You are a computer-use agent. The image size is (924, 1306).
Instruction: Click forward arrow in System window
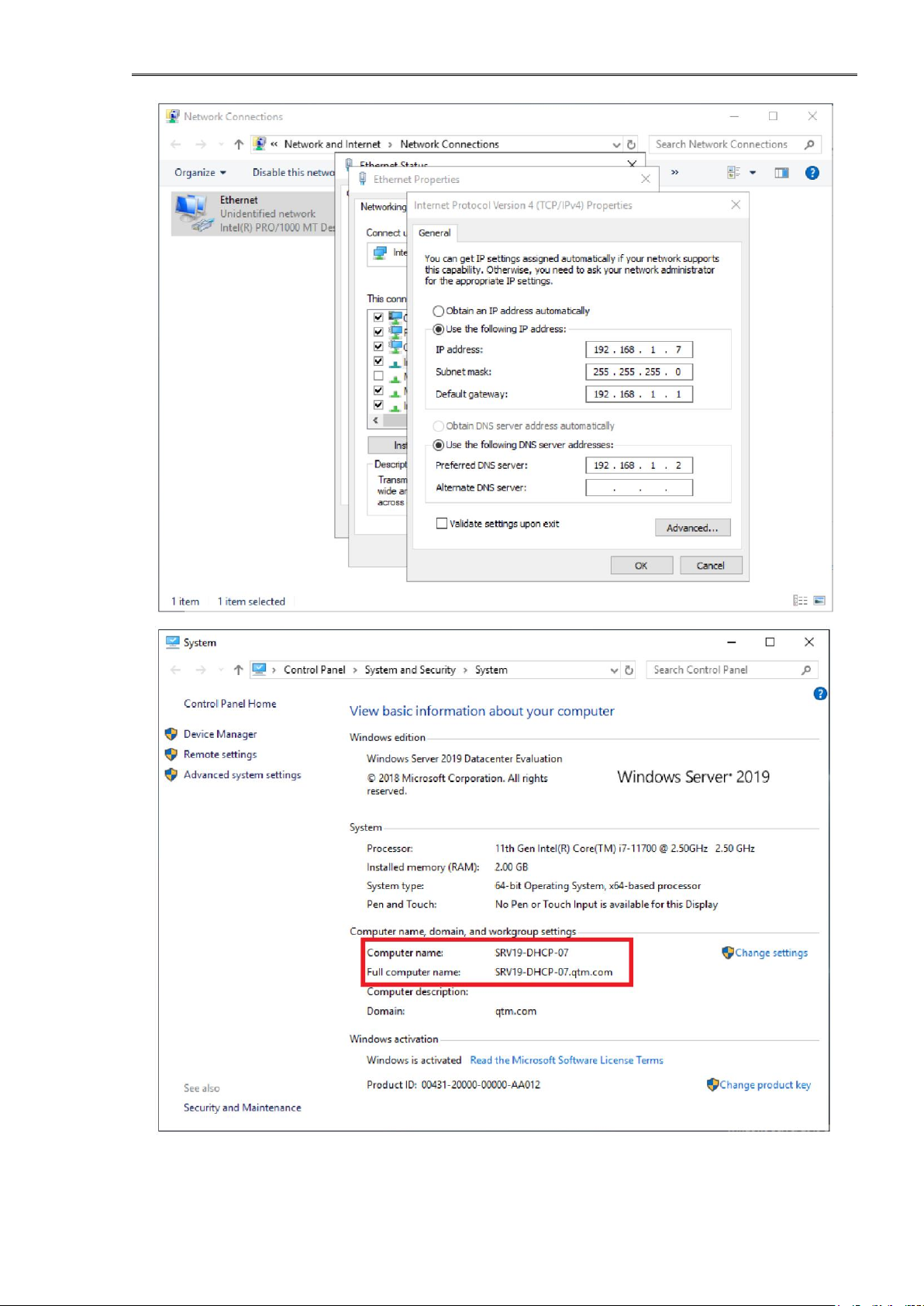pyautogui.click(x=201, y=670)
